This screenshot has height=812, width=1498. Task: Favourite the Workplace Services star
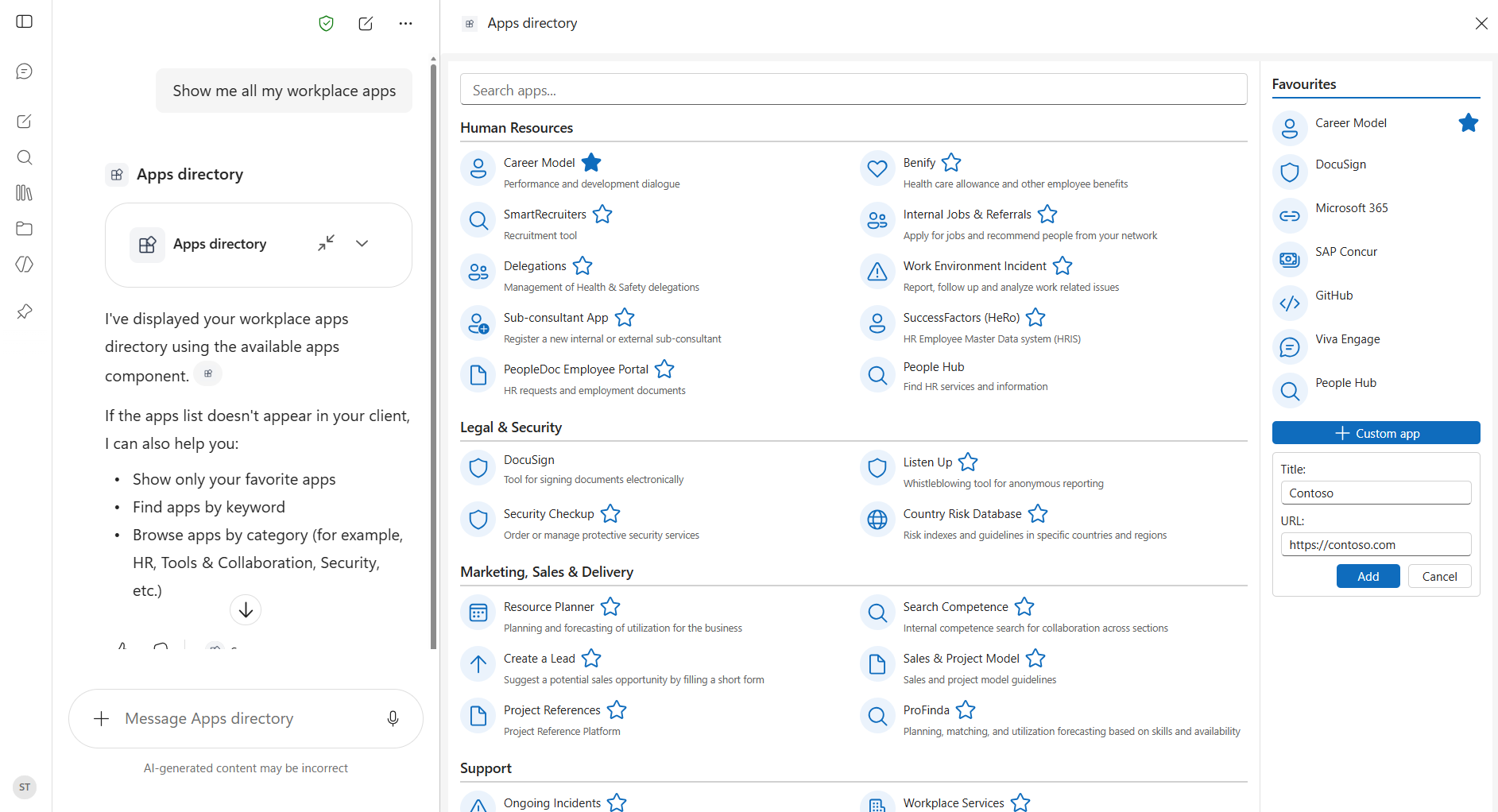(1020, 802)
